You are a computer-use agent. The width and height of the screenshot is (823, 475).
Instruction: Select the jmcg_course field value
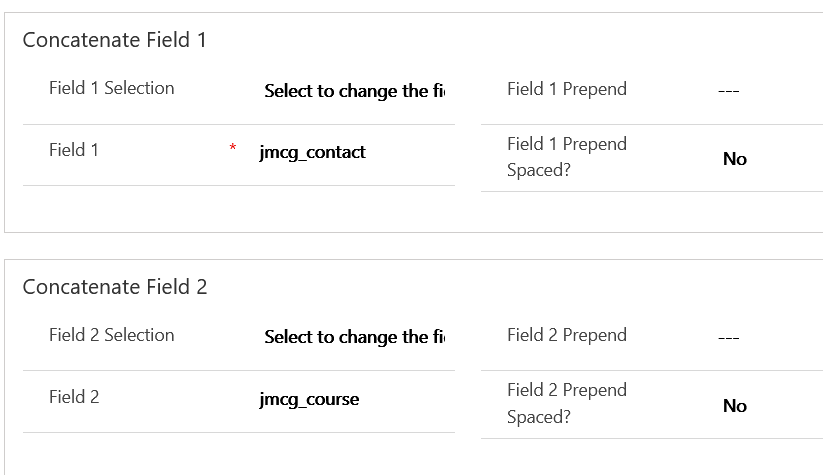pyautogui.click(x=309, y=399)
